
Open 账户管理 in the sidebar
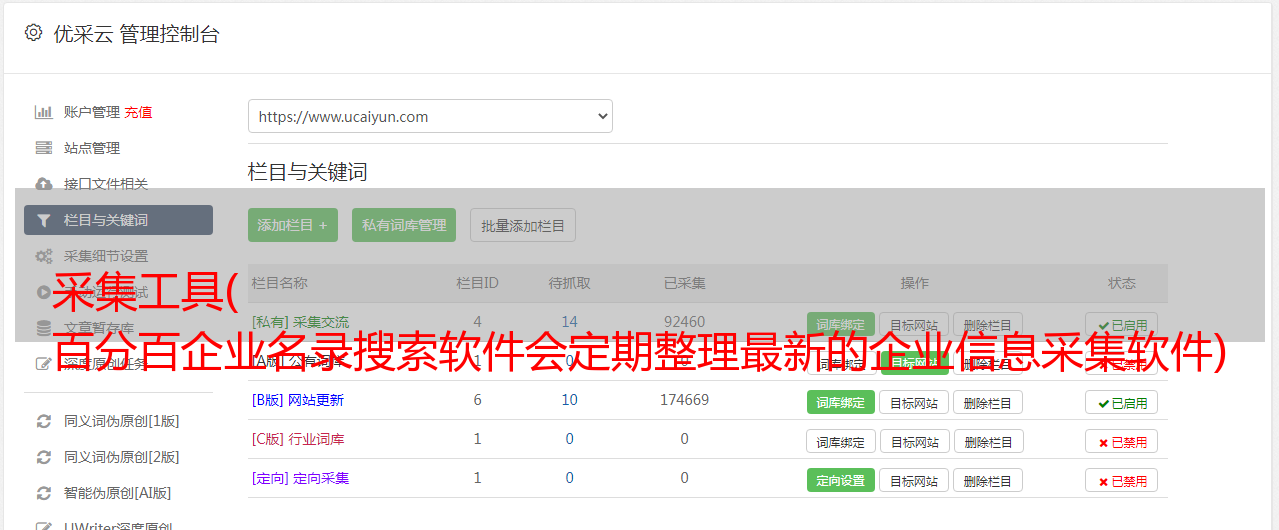(x=92, y=112)
